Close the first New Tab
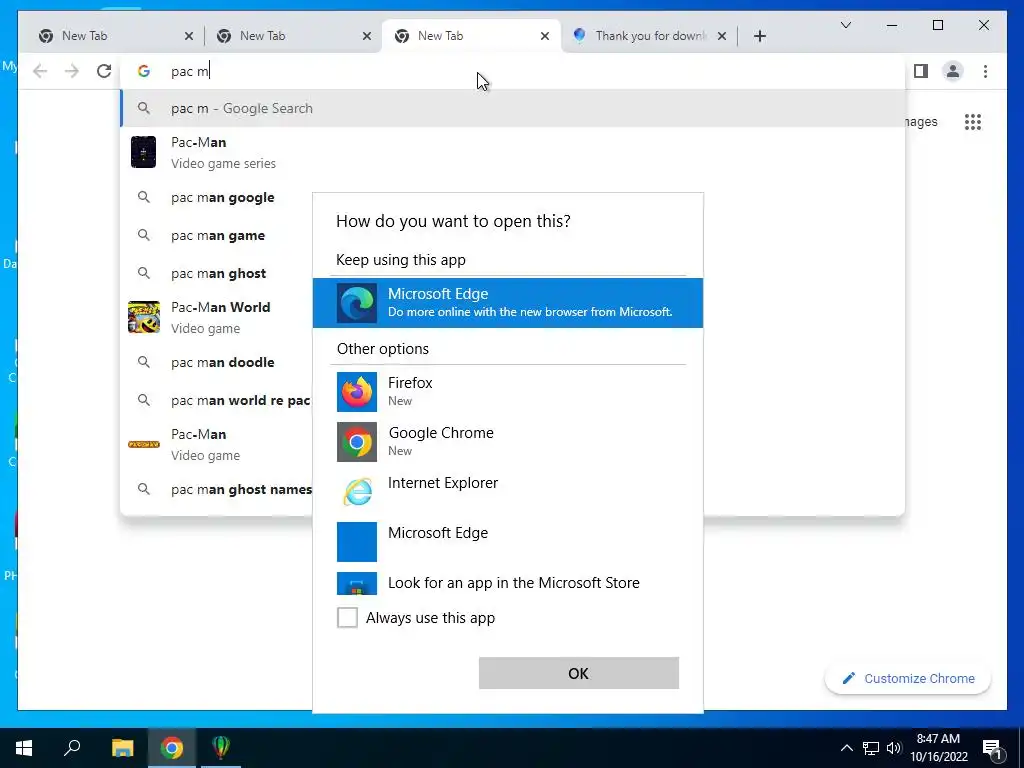 [189, 36]
